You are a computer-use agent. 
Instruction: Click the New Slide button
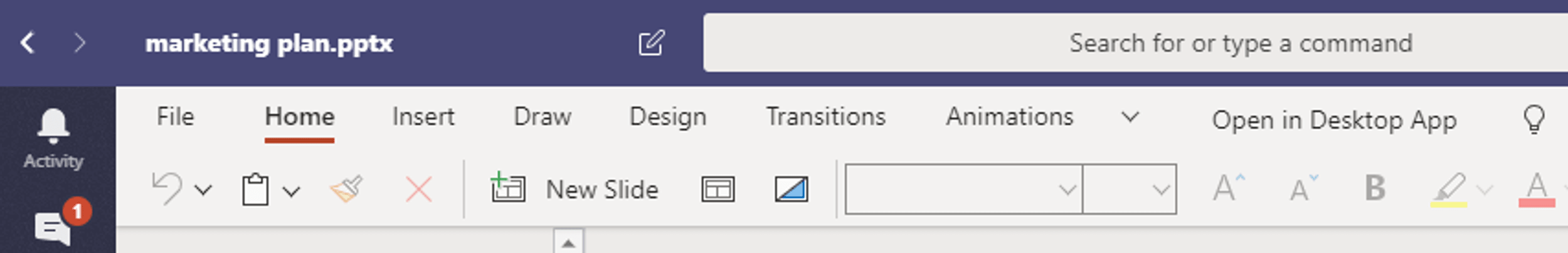[575, 189]
